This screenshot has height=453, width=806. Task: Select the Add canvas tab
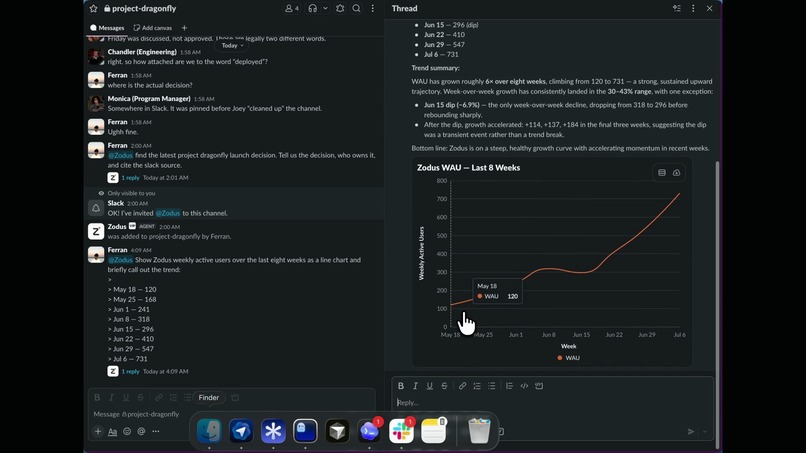pyautogui.click(x=153, y=28)
